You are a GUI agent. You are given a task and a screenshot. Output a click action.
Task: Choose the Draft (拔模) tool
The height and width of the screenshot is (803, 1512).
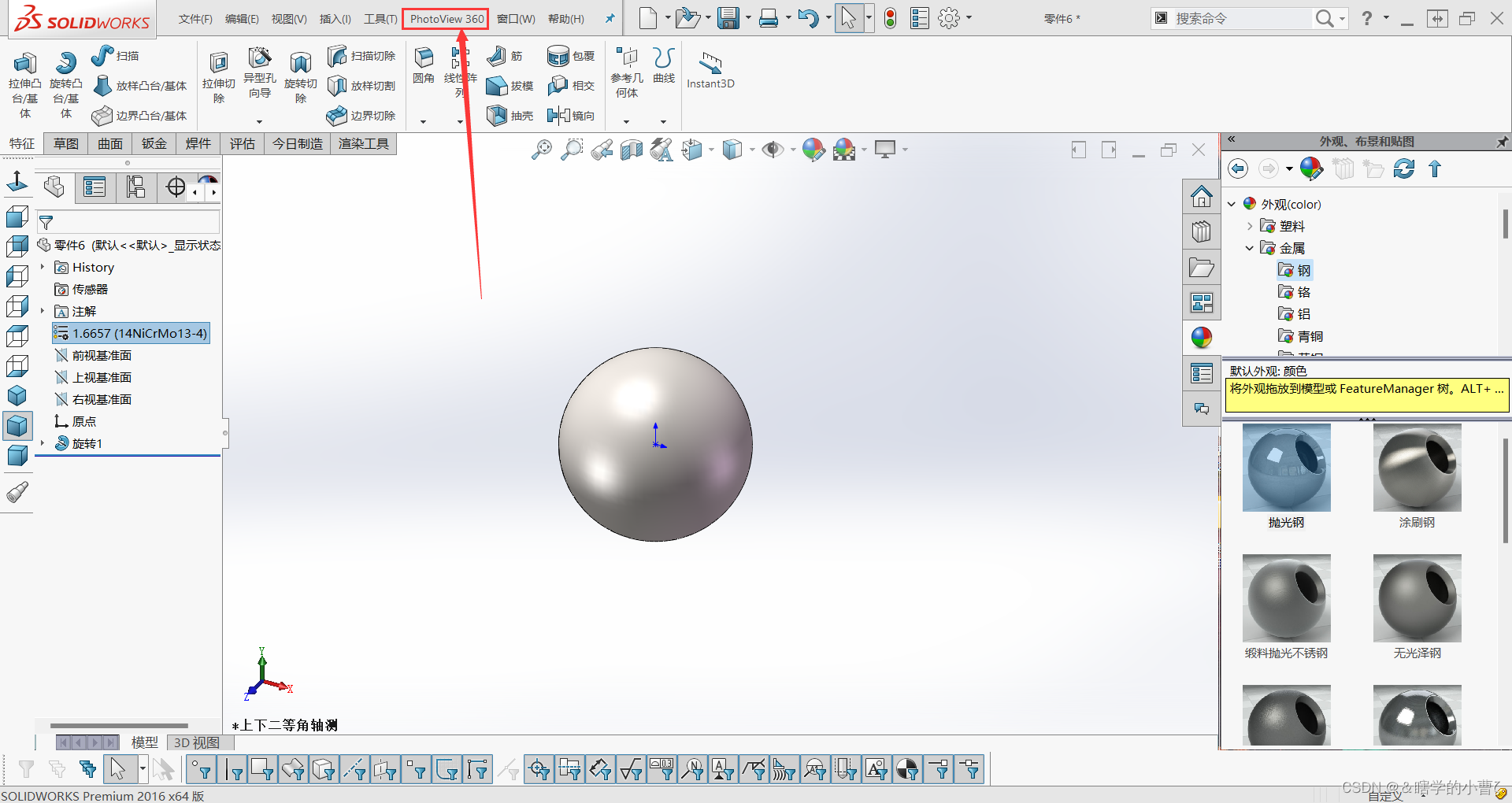pos(510,86)
